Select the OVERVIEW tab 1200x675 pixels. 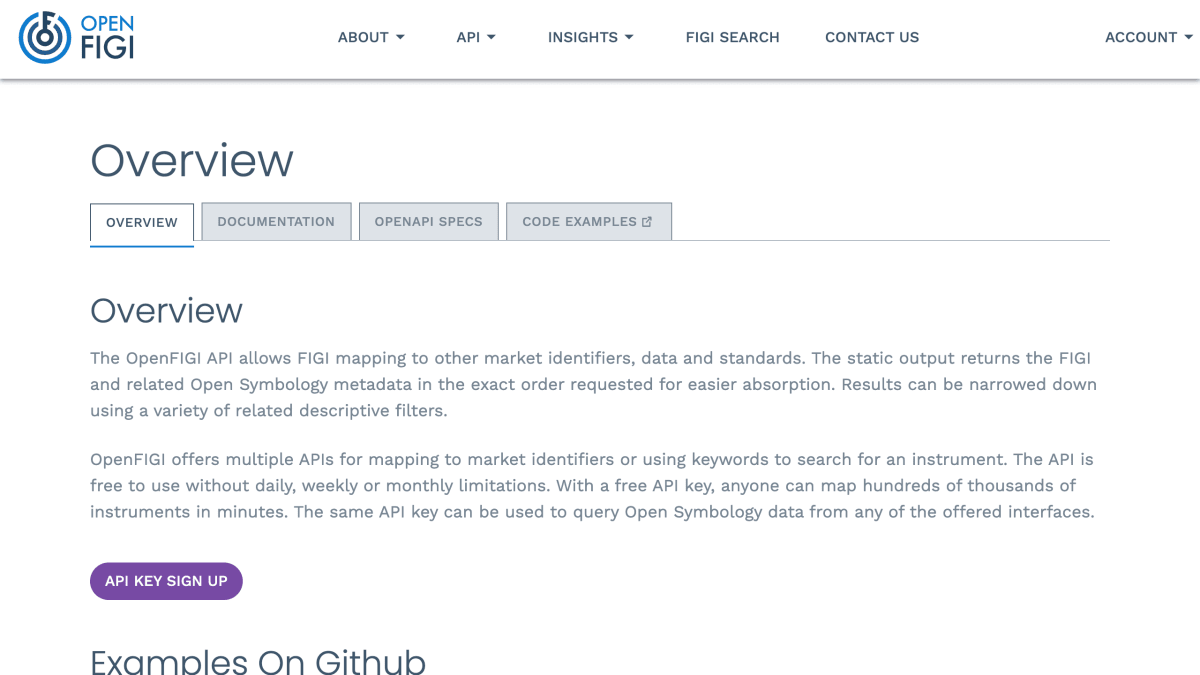click(x=142, y=223)
